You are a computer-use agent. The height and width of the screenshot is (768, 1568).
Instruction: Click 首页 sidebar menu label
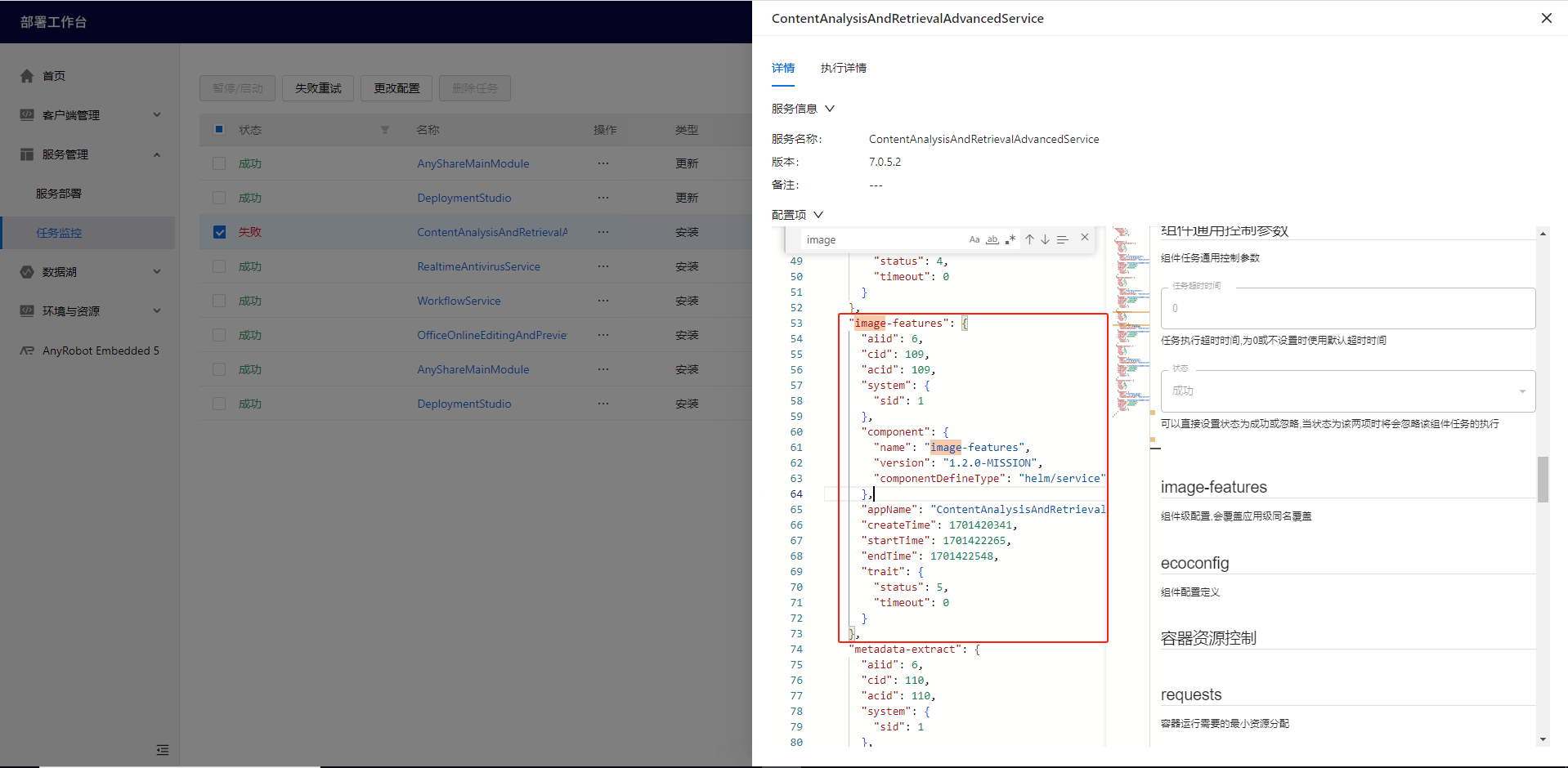pos(54,76)
